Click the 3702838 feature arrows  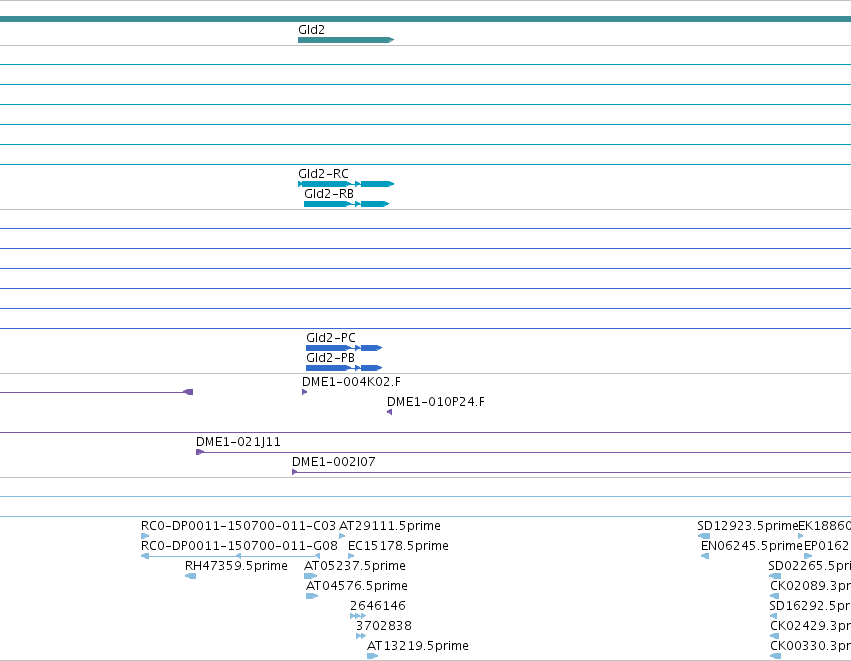click(x=361, y=636)
